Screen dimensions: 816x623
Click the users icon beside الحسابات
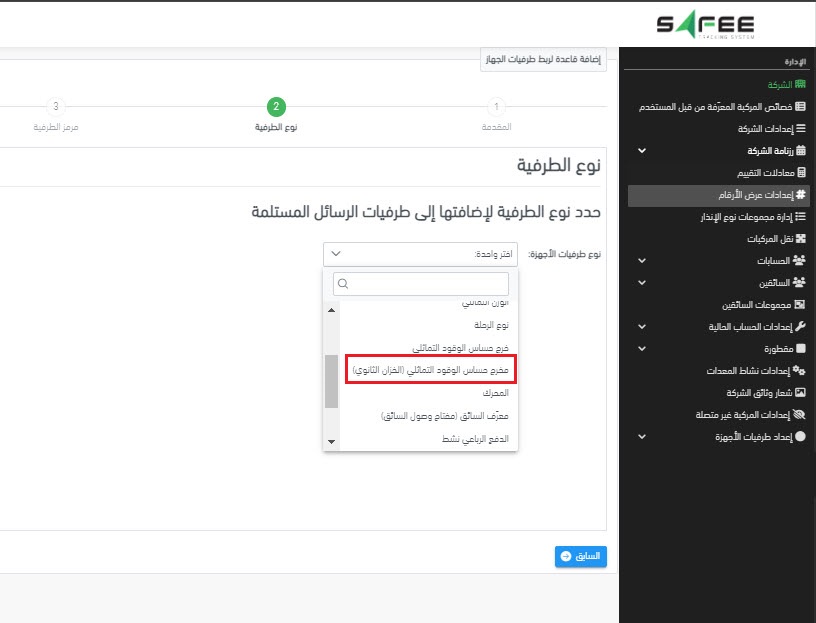(800, 261)
